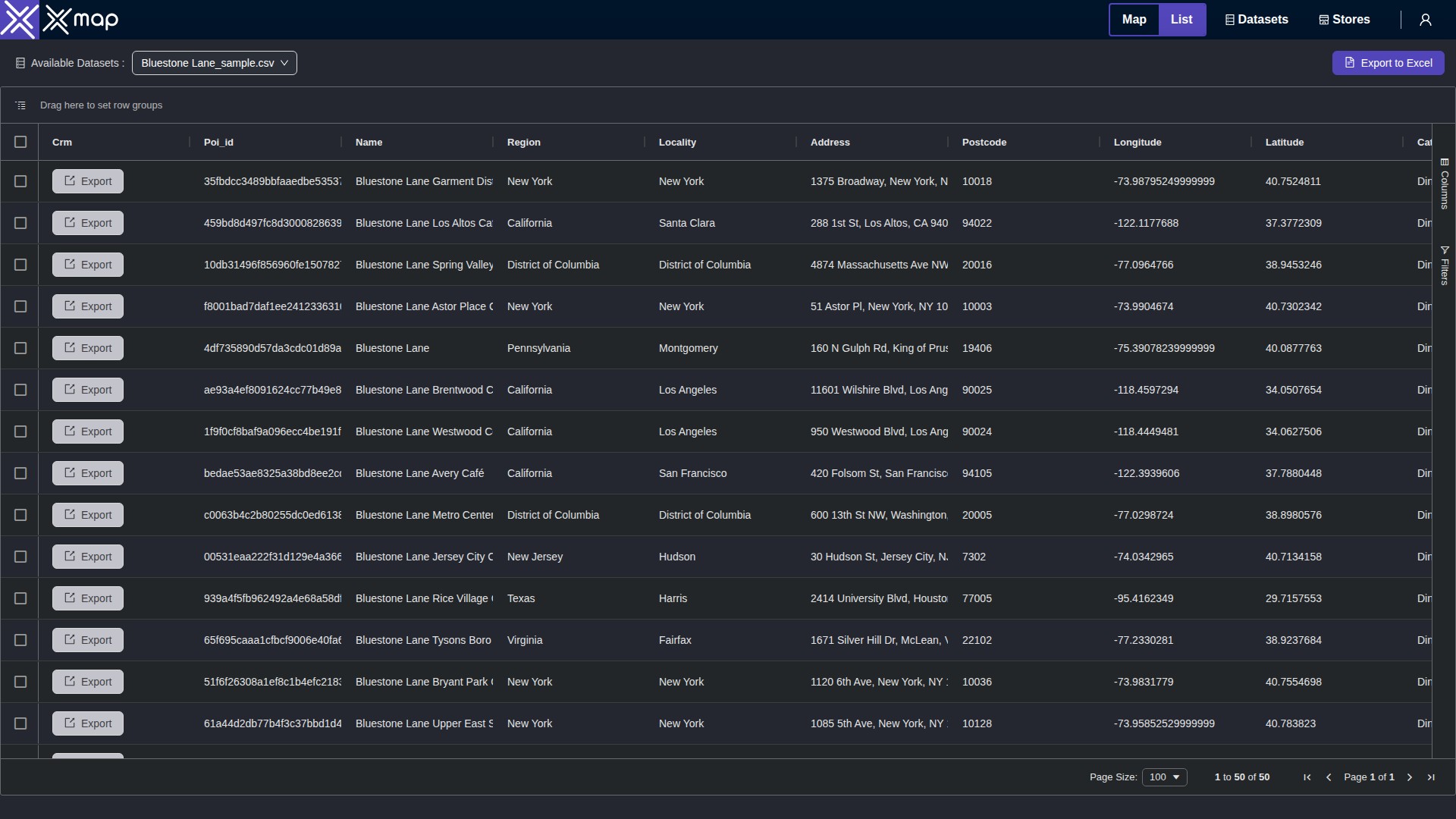The height and width of the screenshot is (819, 1456).
Task: Switch to the Map view tab
Action: 1134,20
